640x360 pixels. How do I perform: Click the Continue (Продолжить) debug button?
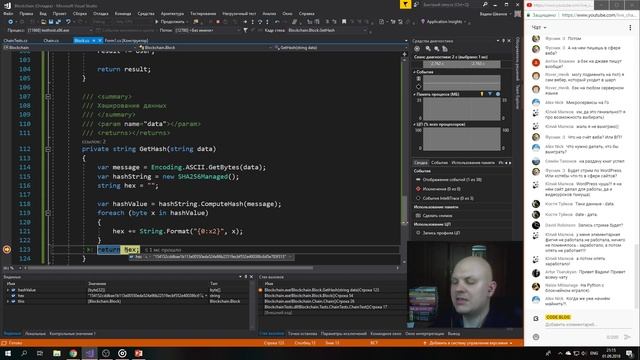click(x=169, y=22)
